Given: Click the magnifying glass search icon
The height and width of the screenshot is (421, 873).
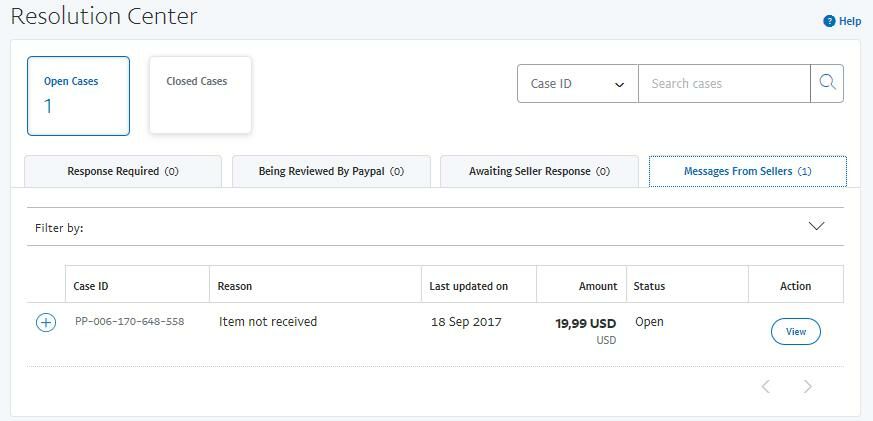Looking at the screenshot, I should point(827,84).
